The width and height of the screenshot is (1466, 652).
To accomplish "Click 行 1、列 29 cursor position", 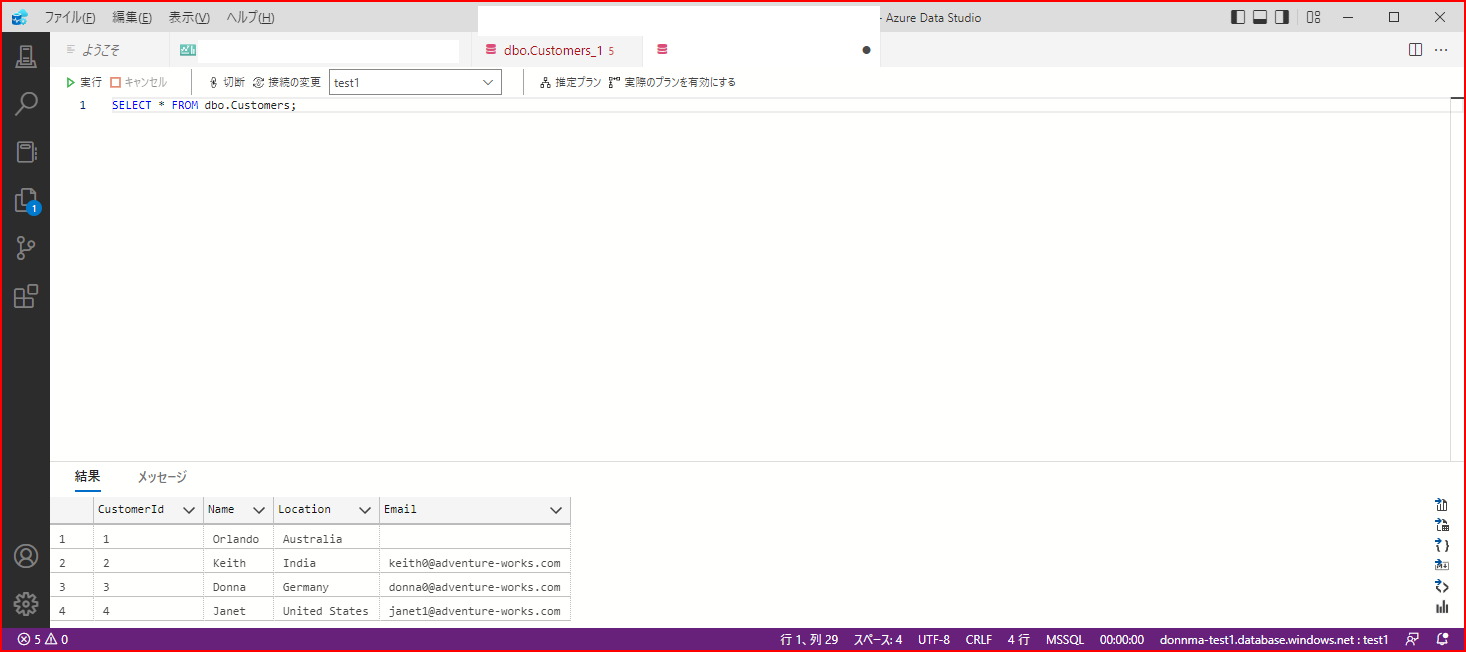I will click(809, 639).
